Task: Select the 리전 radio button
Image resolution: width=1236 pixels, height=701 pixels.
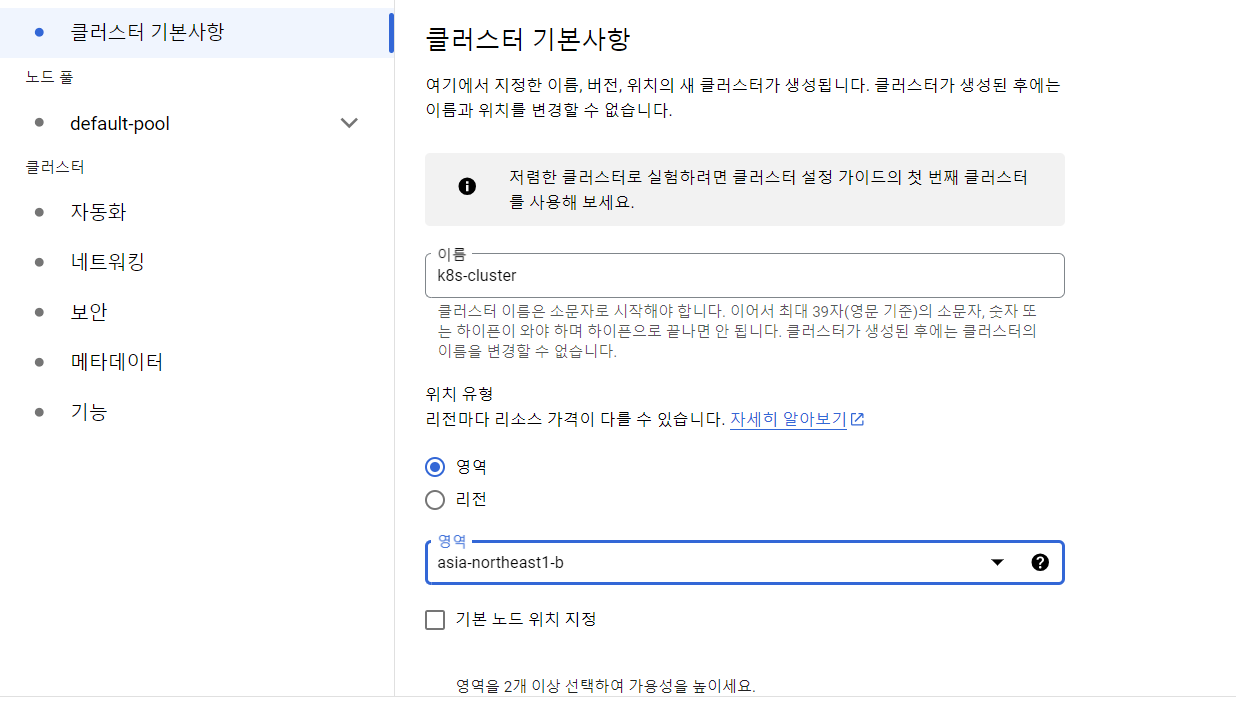Action: [x=435, y=500]
